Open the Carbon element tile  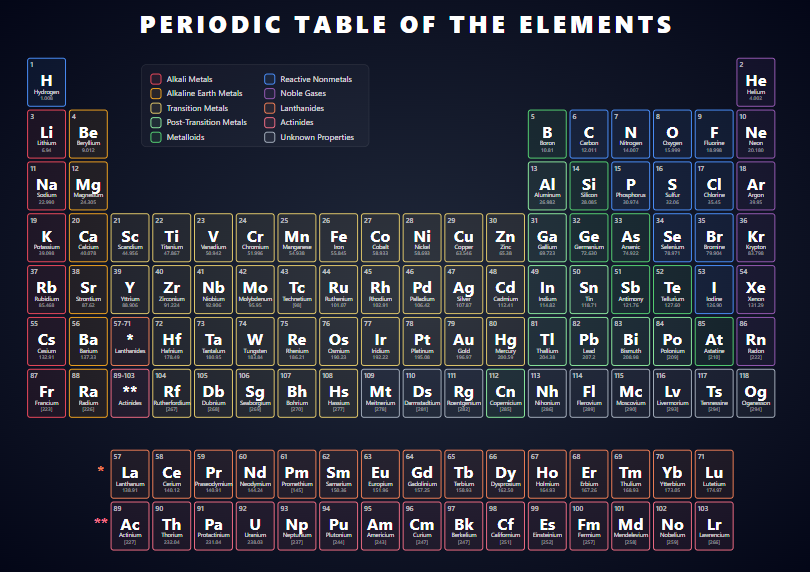pyautogui.click(x=589, y=135)
